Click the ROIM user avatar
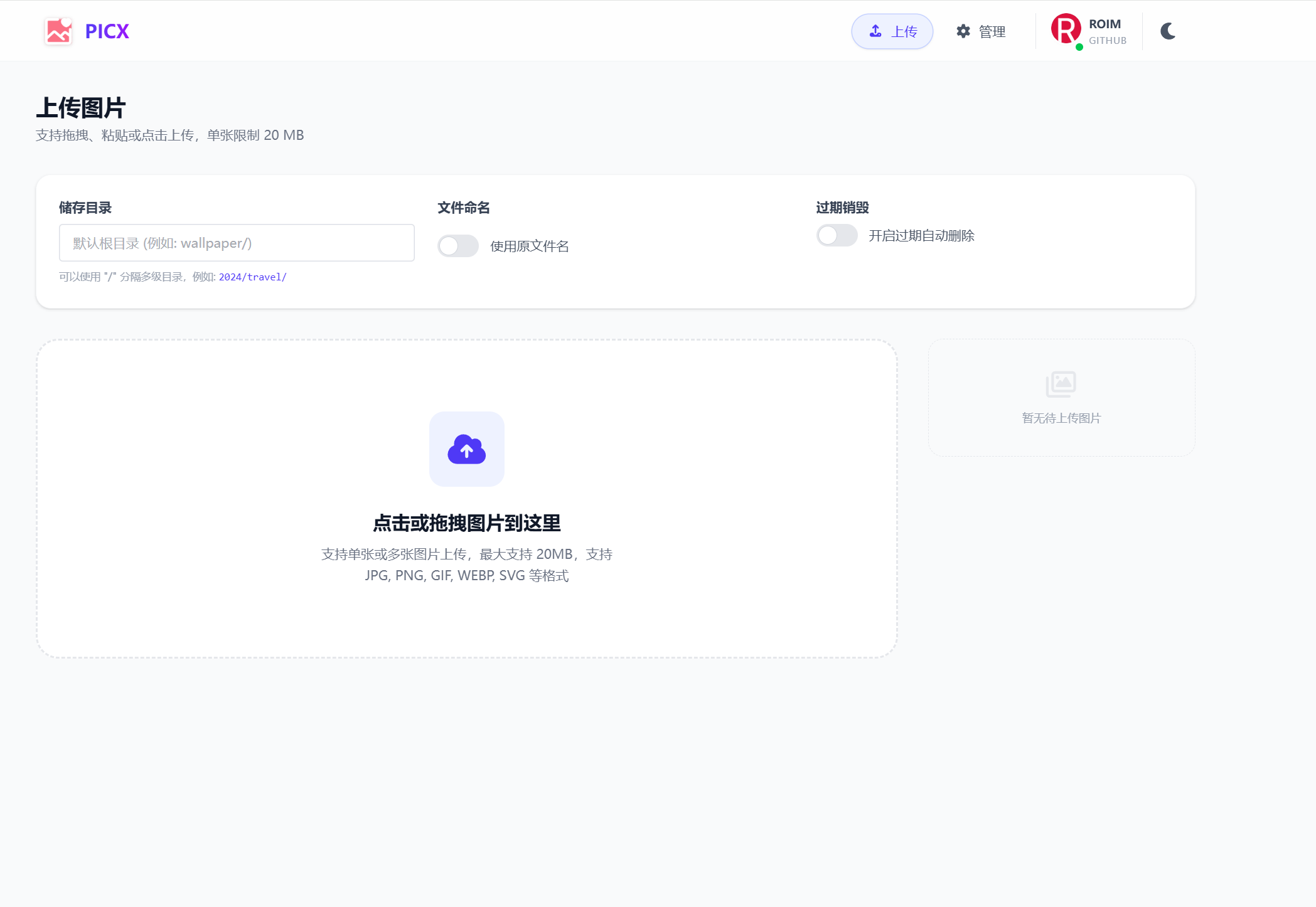 coord(1066,29)
